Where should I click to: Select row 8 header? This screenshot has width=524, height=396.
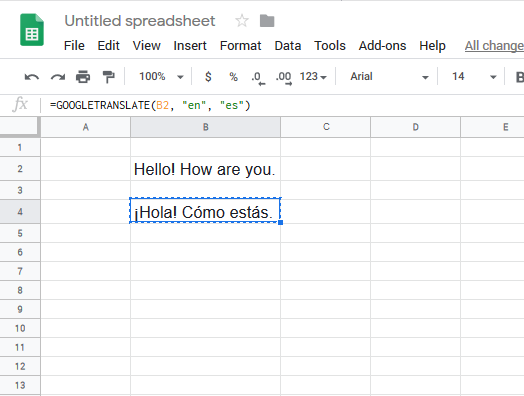20,290
